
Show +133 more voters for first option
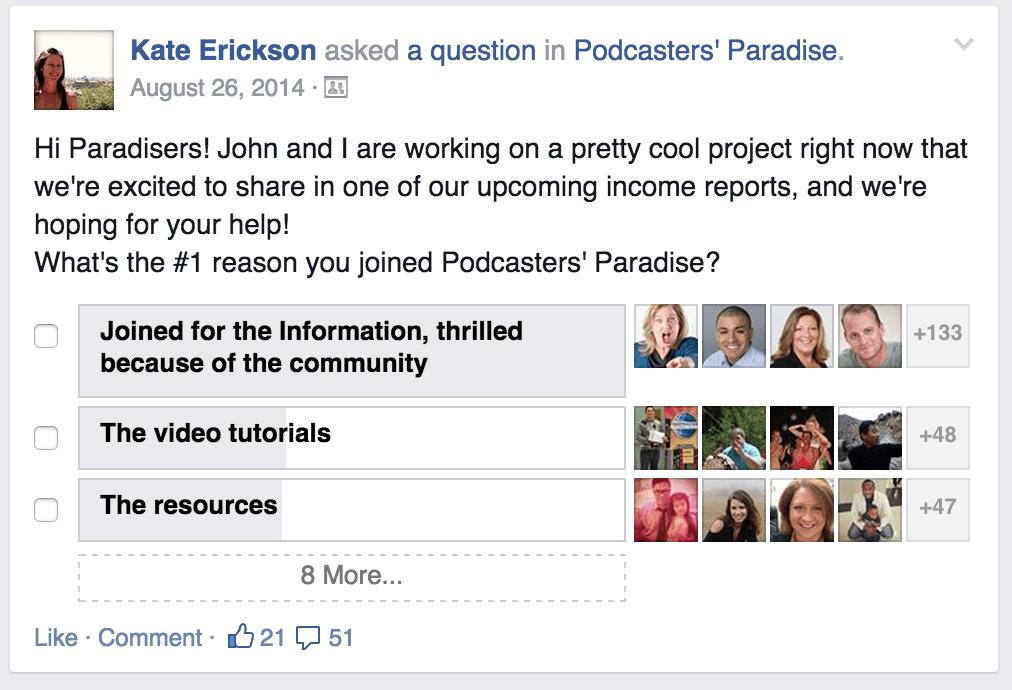[938, 336]
